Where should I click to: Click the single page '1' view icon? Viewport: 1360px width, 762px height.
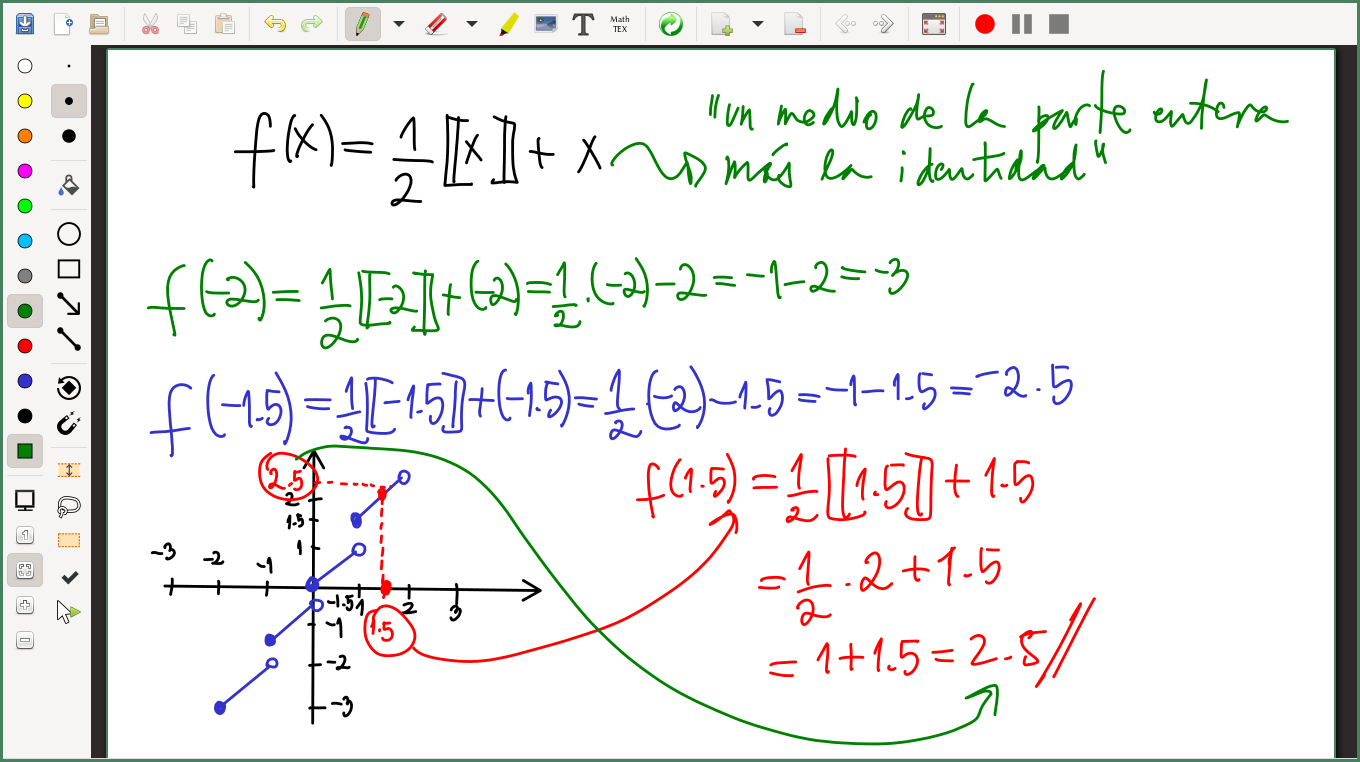coord(25,535)
